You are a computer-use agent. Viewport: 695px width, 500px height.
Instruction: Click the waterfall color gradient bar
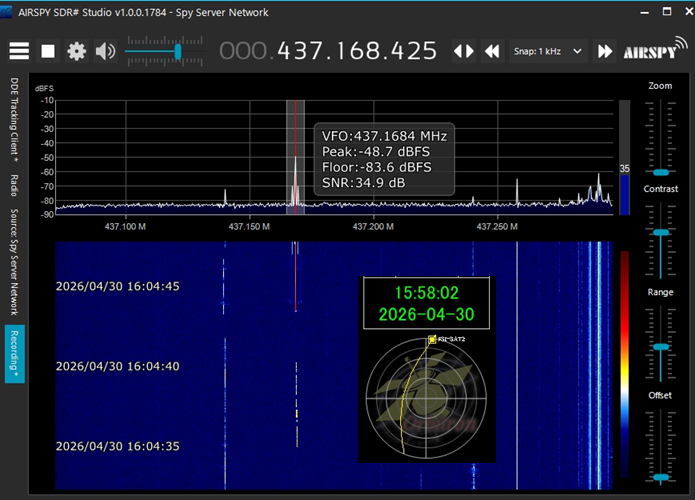tap(625, 363)
